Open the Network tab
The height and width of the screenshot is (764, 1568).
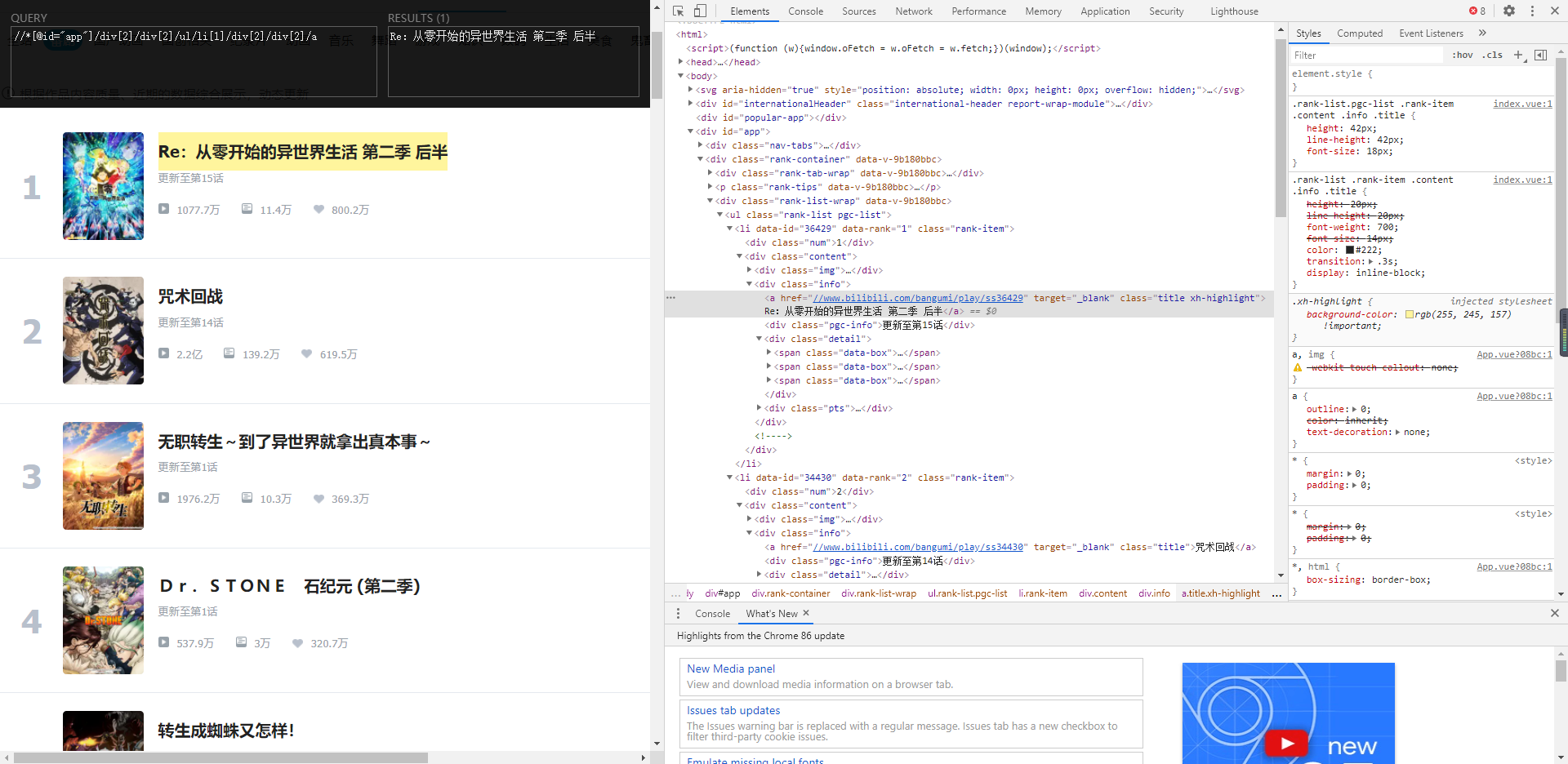coord(914,11)
